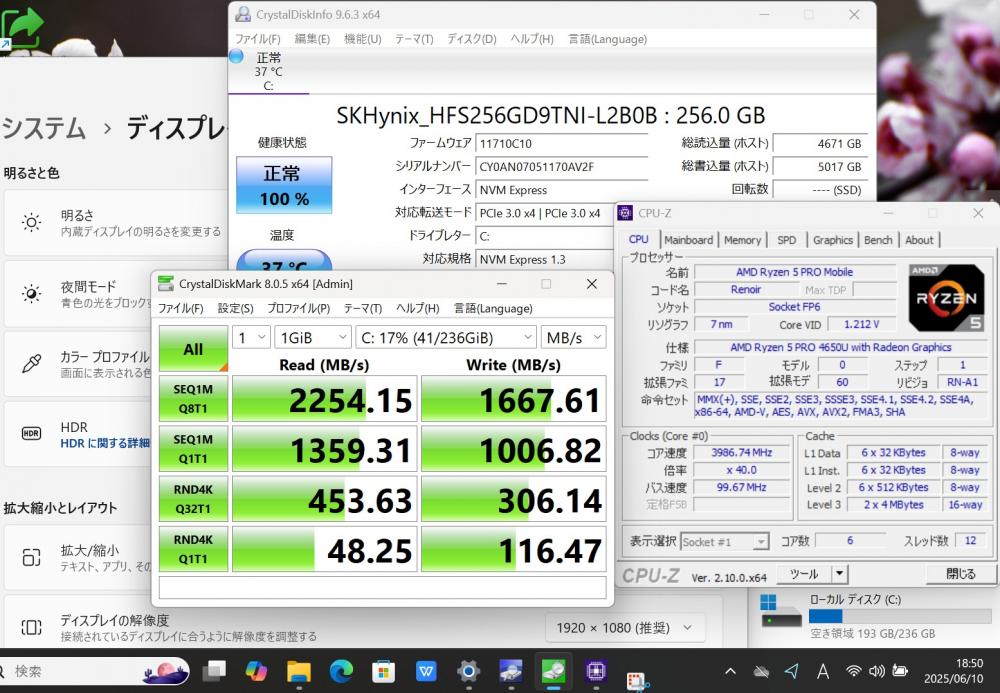This screenshot has height=693, width=1000.
Task: Run the SEQ1M Q8T1 test
Action: pyautogui.click(x=193, y=398)
